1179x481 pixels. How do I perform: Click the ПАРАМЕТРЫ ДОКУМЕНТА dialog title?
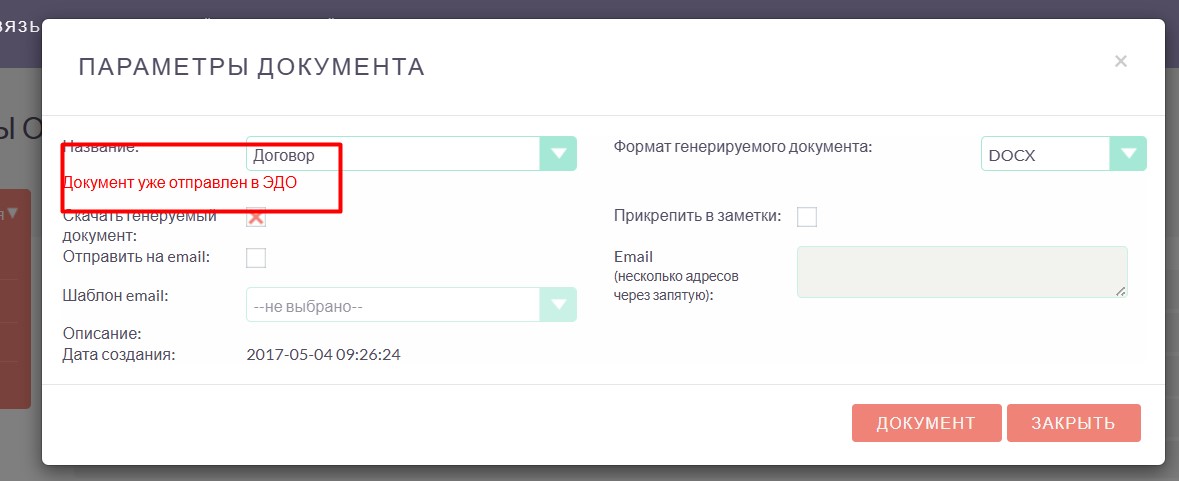251,67
